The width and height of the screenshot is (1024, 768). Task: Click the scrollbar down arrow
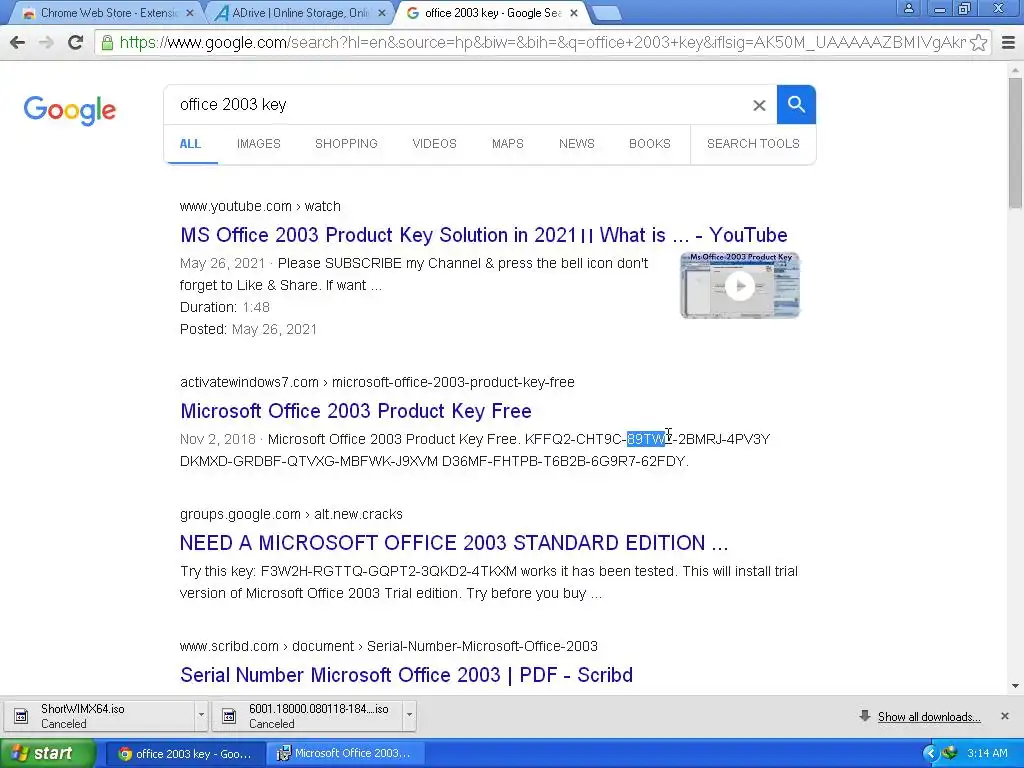1015,686
